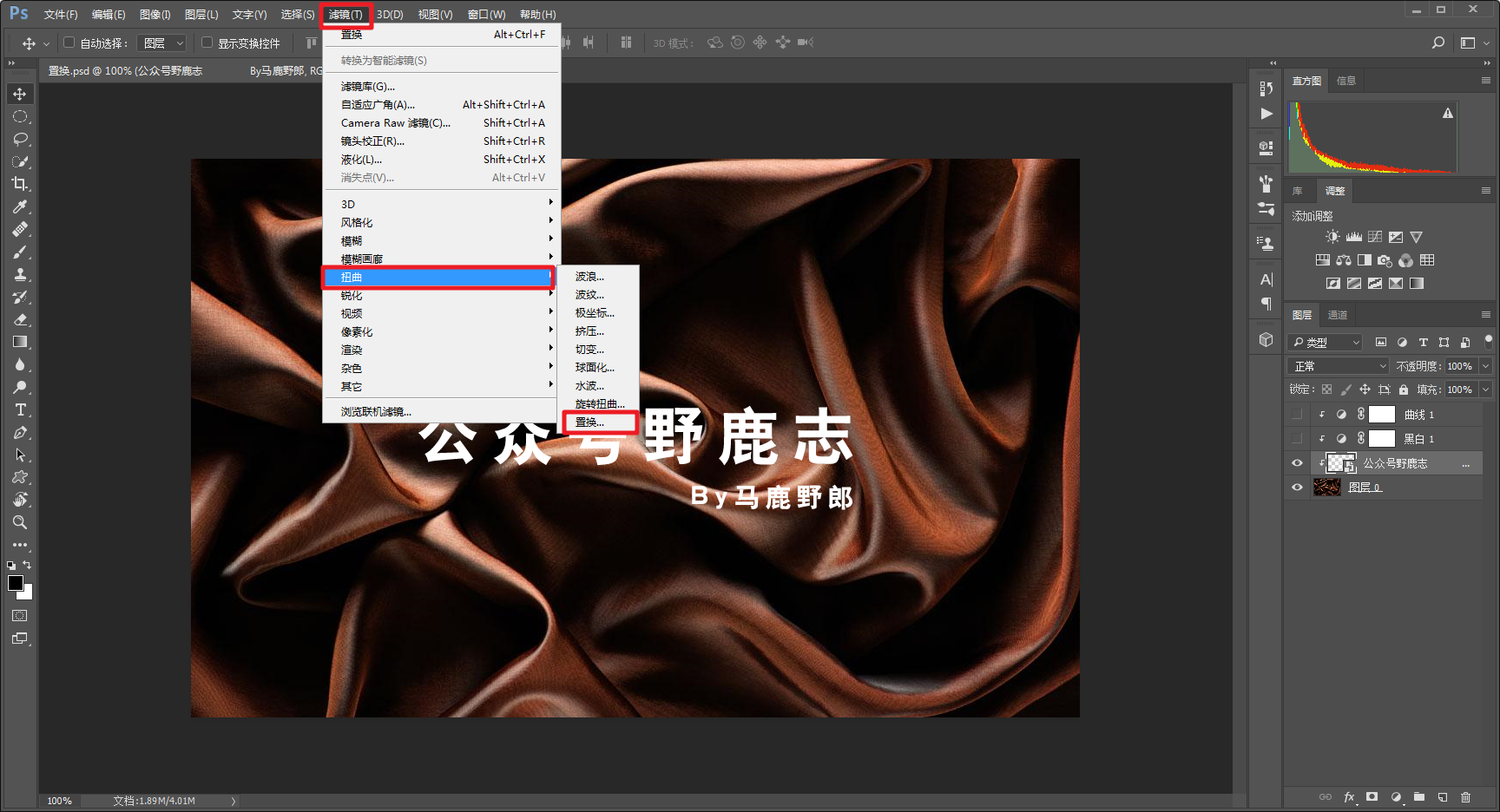This screenshot has height=812, width=1500.
Task: Click the 图层 0 layer thumbnail
Action: [x=1327, y=488]
